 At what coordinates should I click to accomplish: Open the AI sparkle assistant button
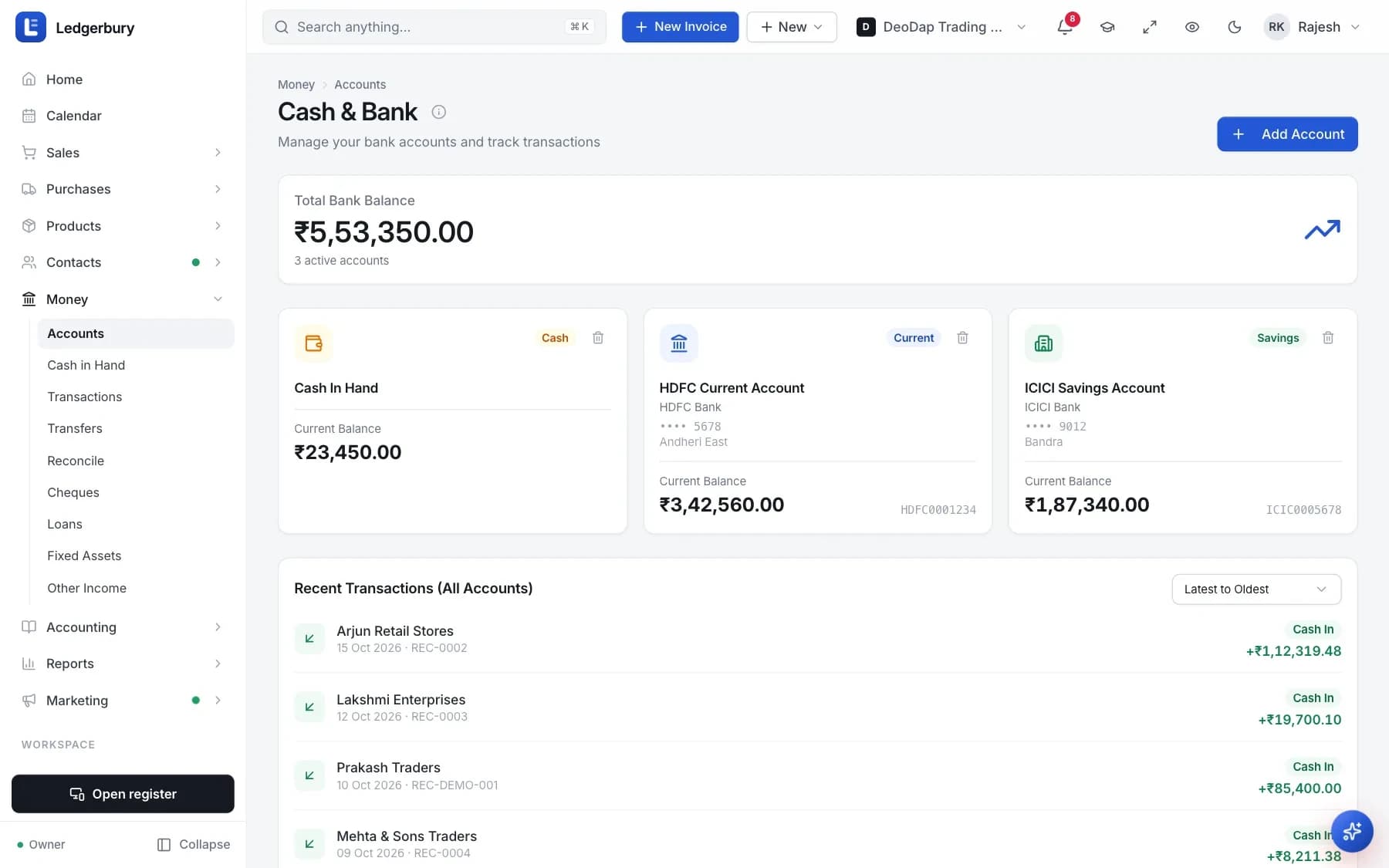point(1352,831)
